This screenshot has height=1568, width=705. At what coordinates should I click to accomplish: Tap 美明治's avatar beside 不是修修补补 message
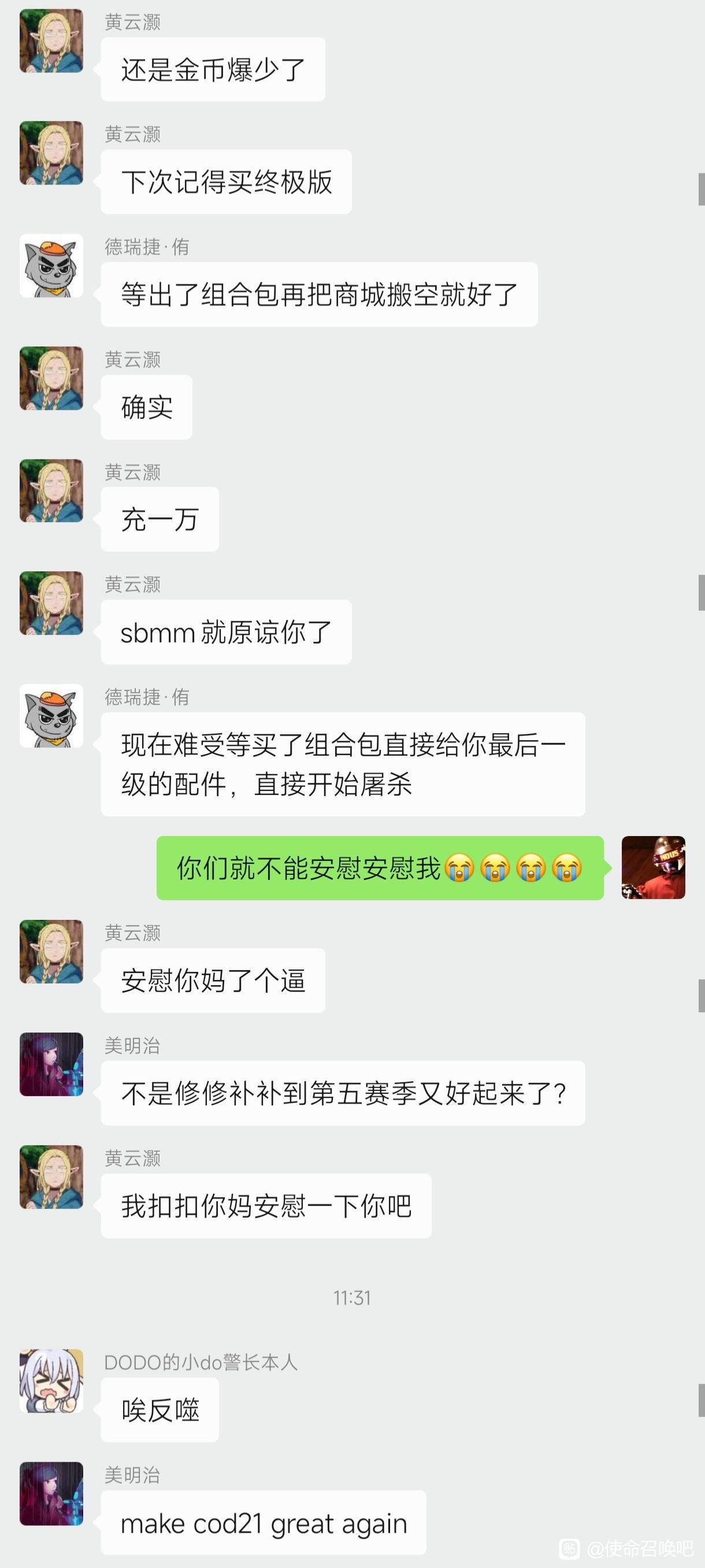(51, 1064)
